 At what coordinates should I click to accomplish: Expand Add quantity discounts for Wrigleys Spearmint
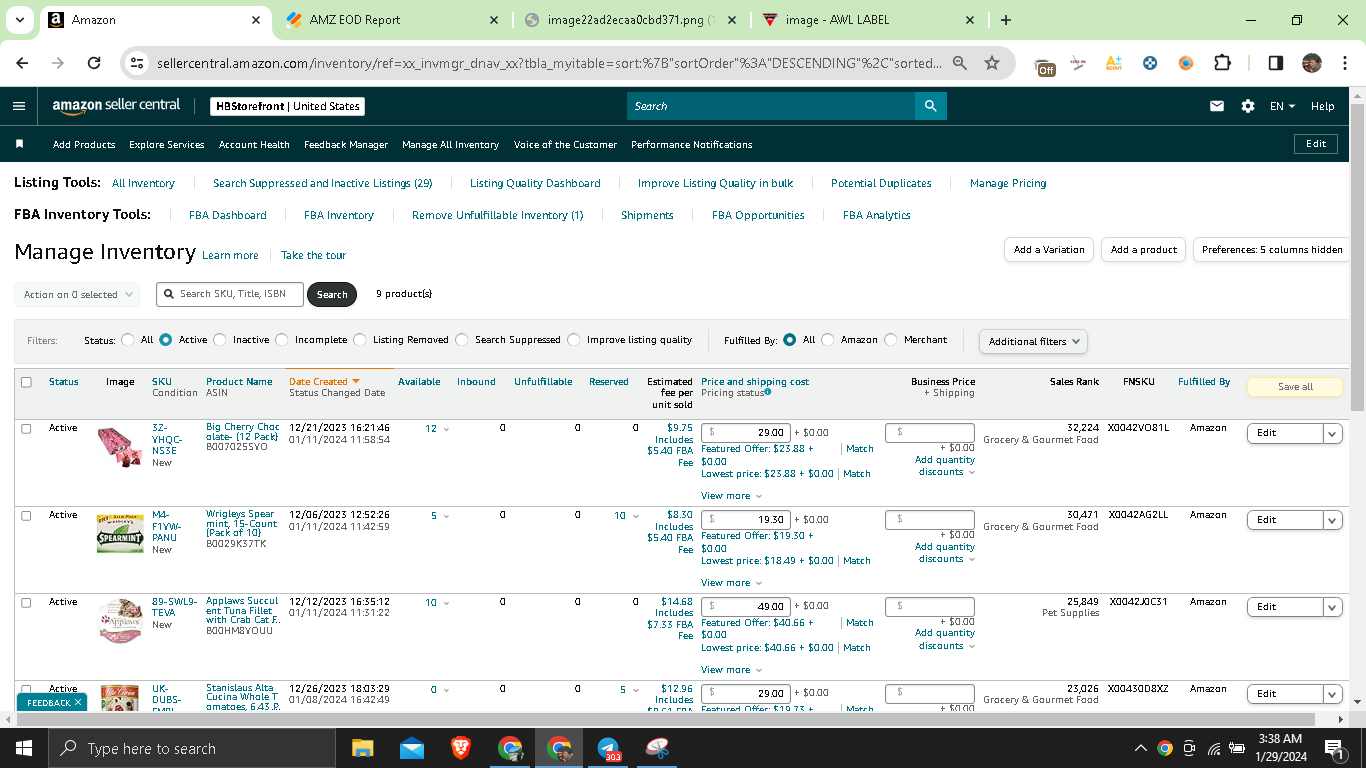[945, 553]
